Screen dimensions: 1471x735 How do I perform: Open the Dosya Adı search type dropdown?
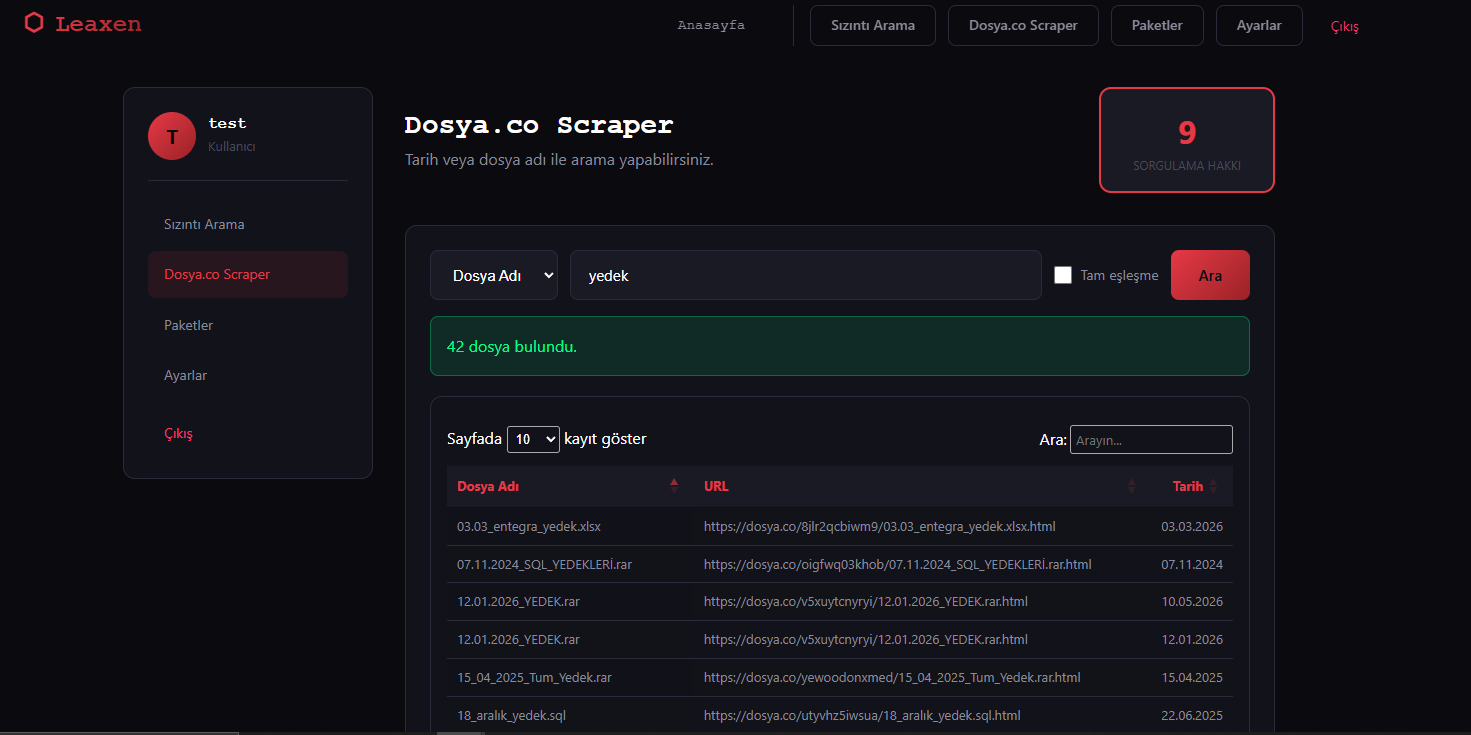tap(494, 275)
